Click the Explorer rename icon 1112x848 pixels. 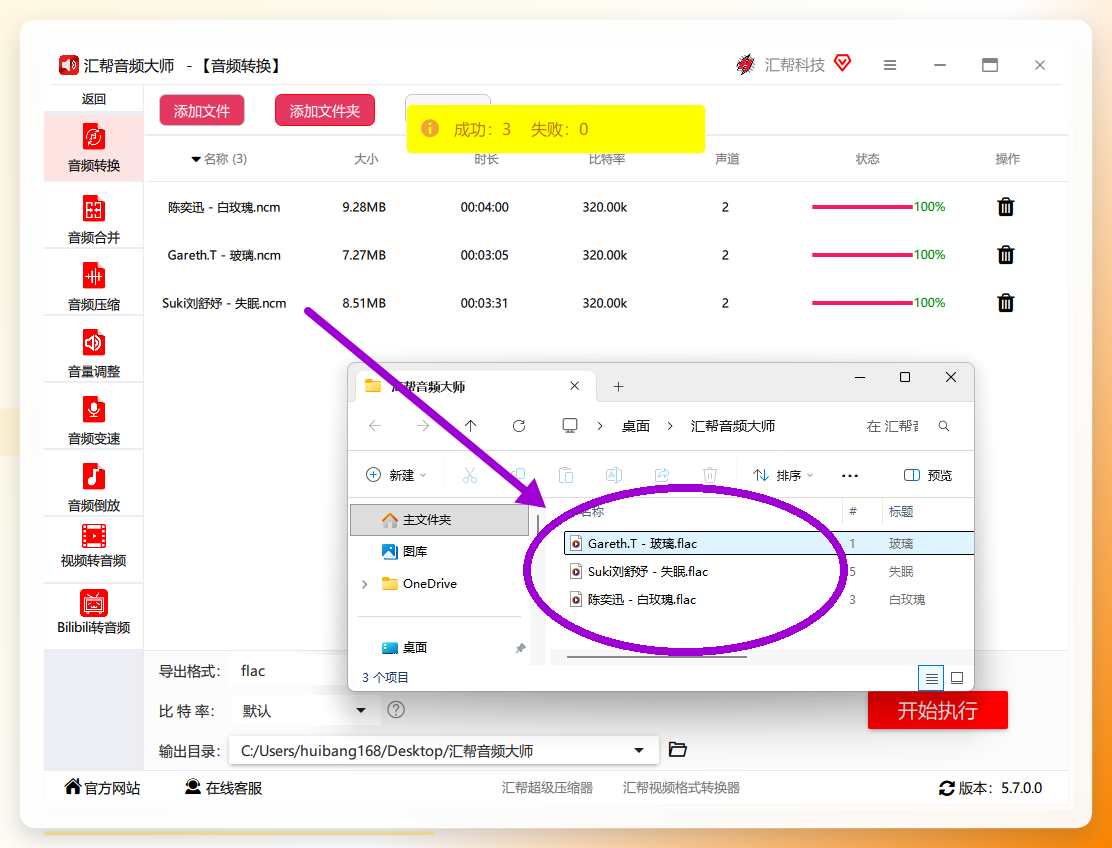tap(614, 475)
